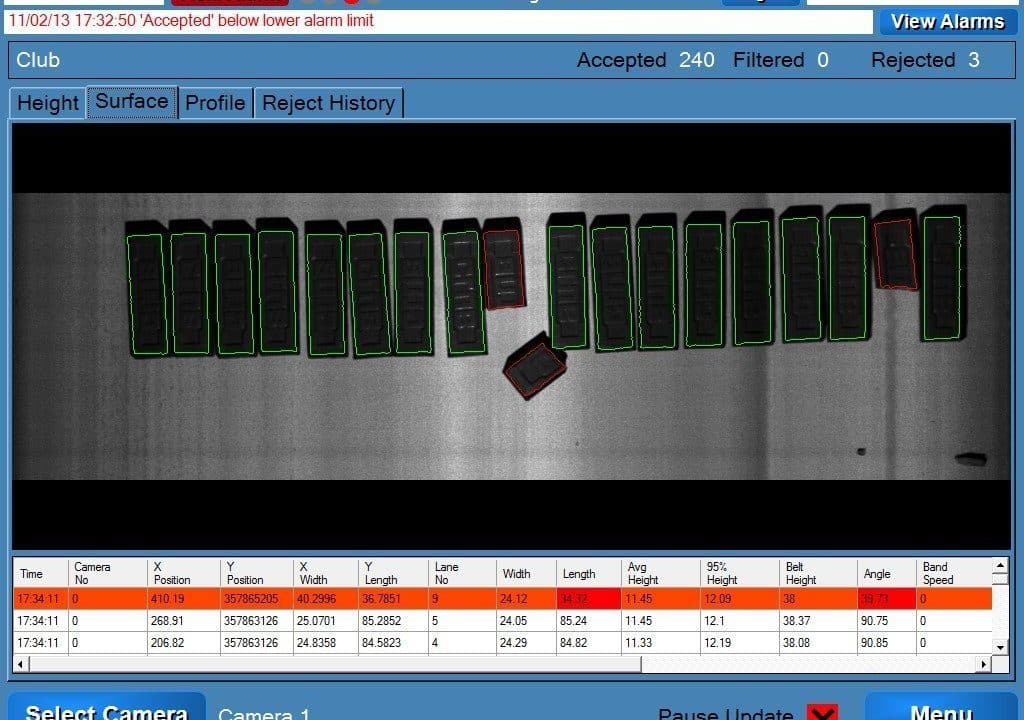Viewport: 1024px width, 720px height.
Task: Click the Angle column header
Action: tap(877, 574)
